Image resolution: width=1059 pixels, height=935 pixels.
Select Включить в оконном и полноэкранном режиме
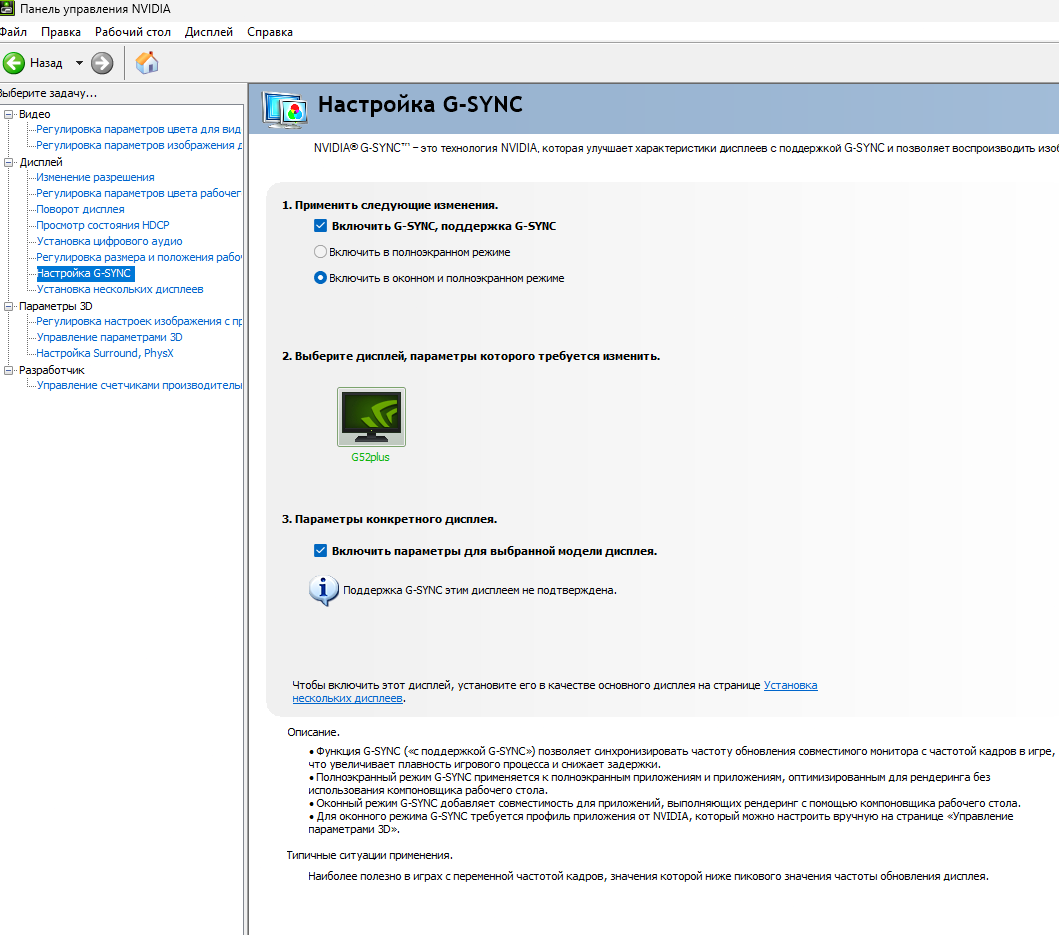click(320, 278)
